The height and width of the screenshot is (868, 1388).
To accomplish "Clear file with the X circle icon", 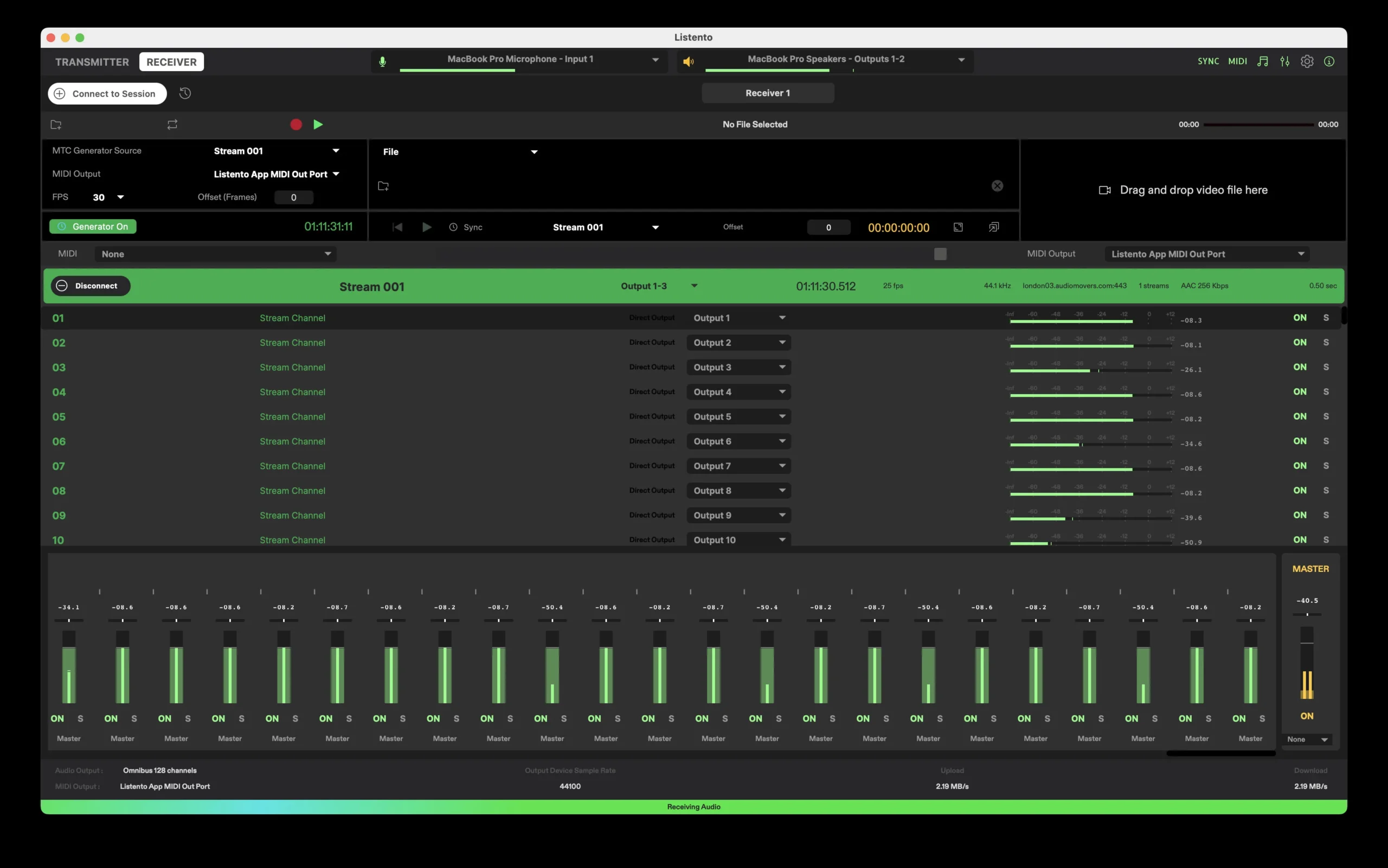I will tap(997, 185).
